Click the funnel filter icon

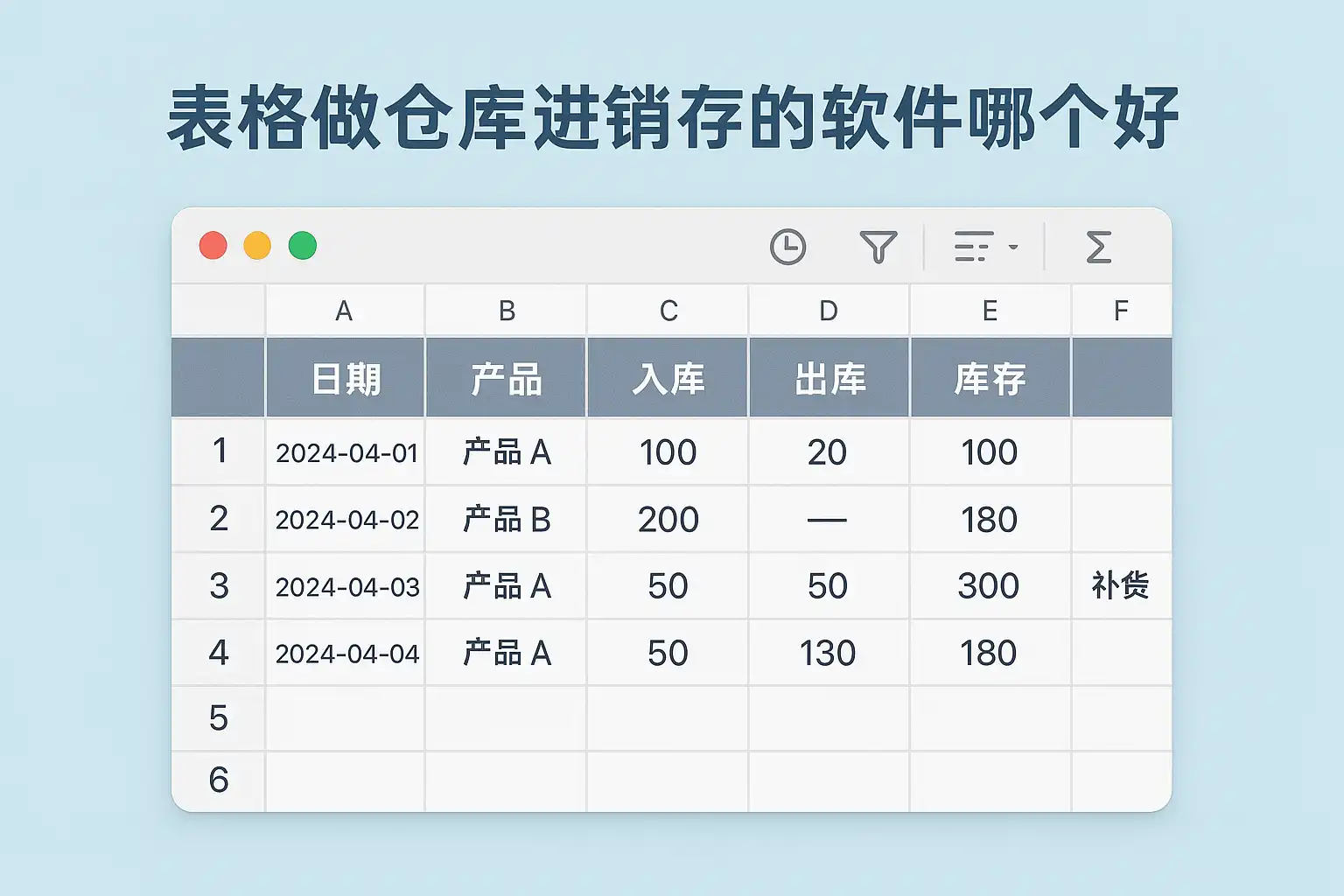click(x=878, y=247)
